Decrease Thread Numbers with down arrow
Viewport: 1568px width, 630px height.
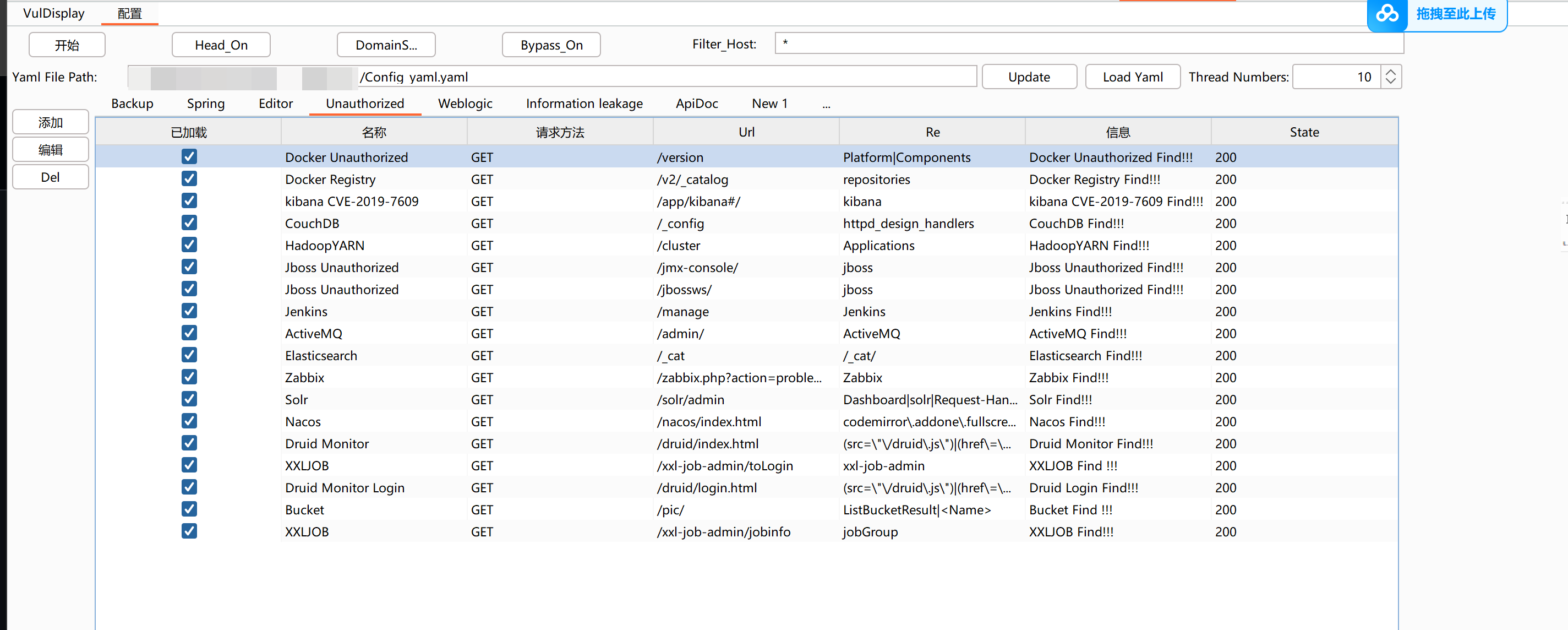coord(1390,82)
